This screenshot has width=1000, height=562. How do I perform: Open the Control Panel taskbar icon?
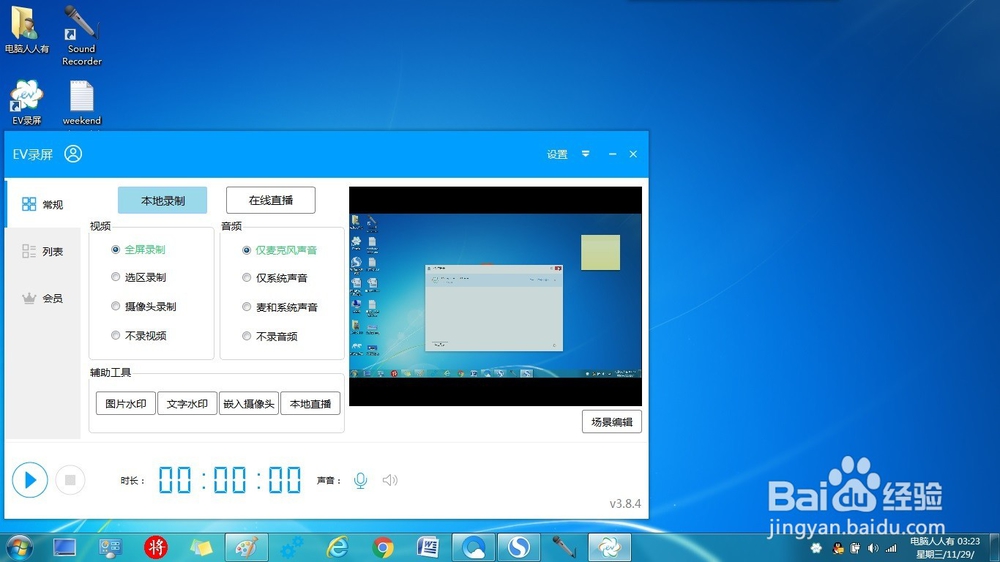coord(110,547)
